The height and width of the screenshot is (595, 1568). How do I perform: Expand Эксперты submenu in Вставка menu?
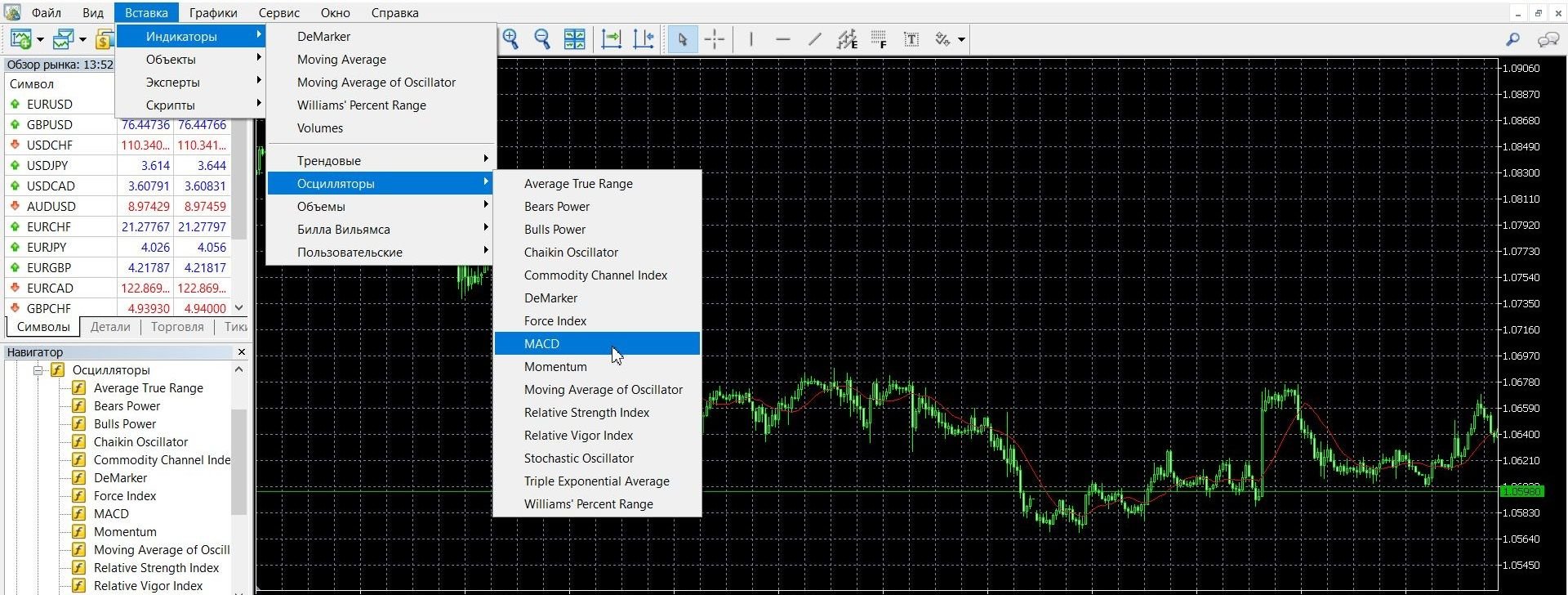(191, 82)
